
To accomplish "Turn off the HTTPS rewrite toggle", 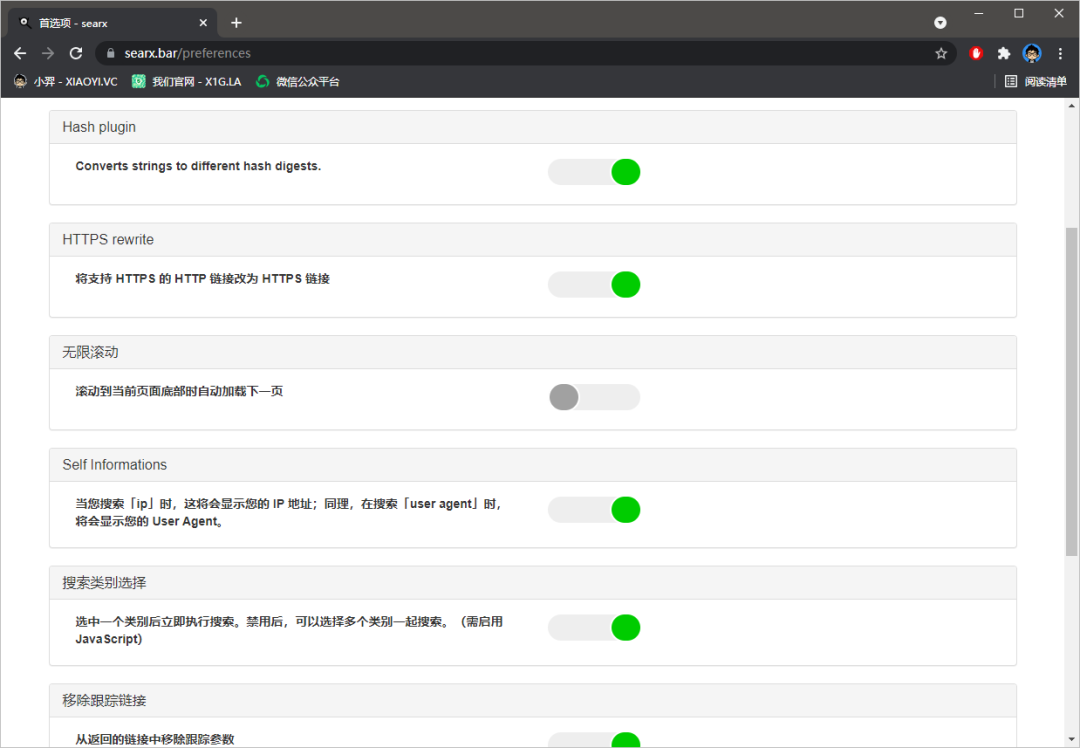I will [594, 284].
